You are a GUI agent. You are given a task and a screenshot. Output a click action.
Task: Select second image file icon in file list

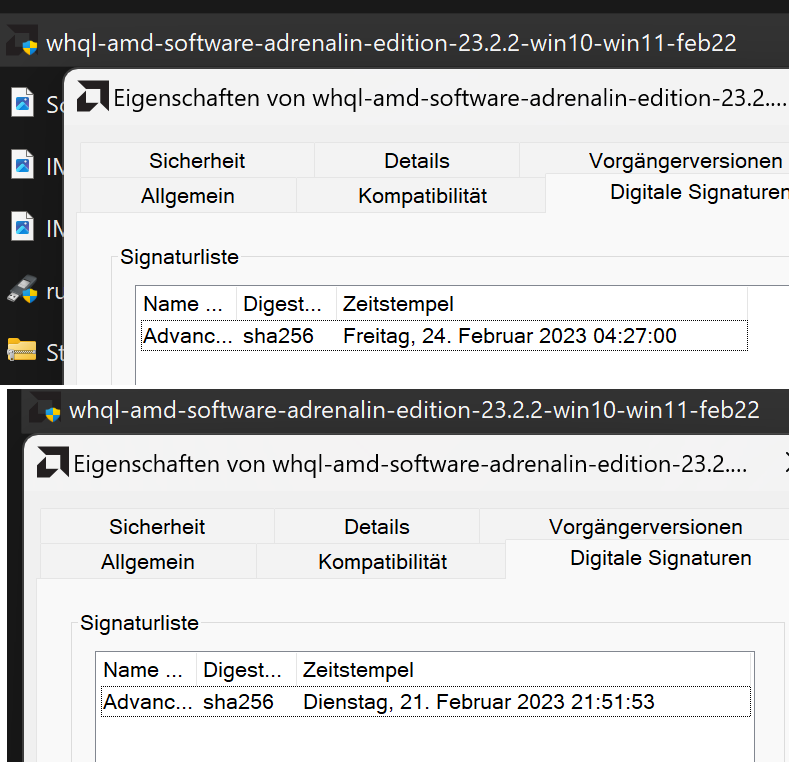23,164
